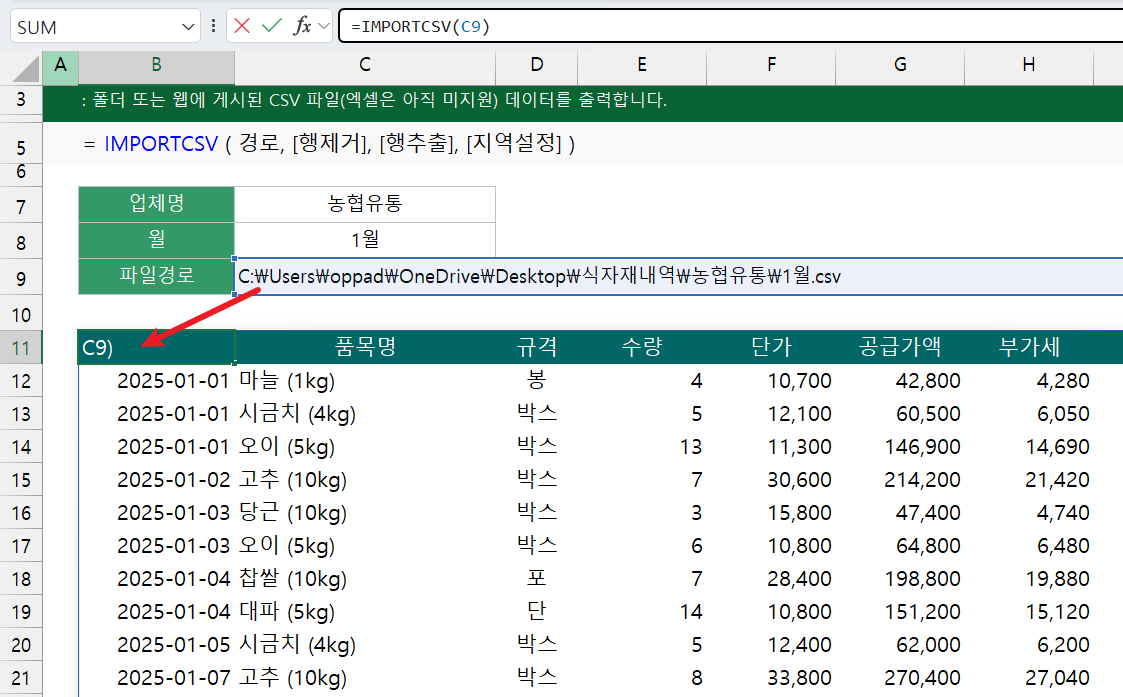Click 찹쌀 (10kg) in row 18

292,579
